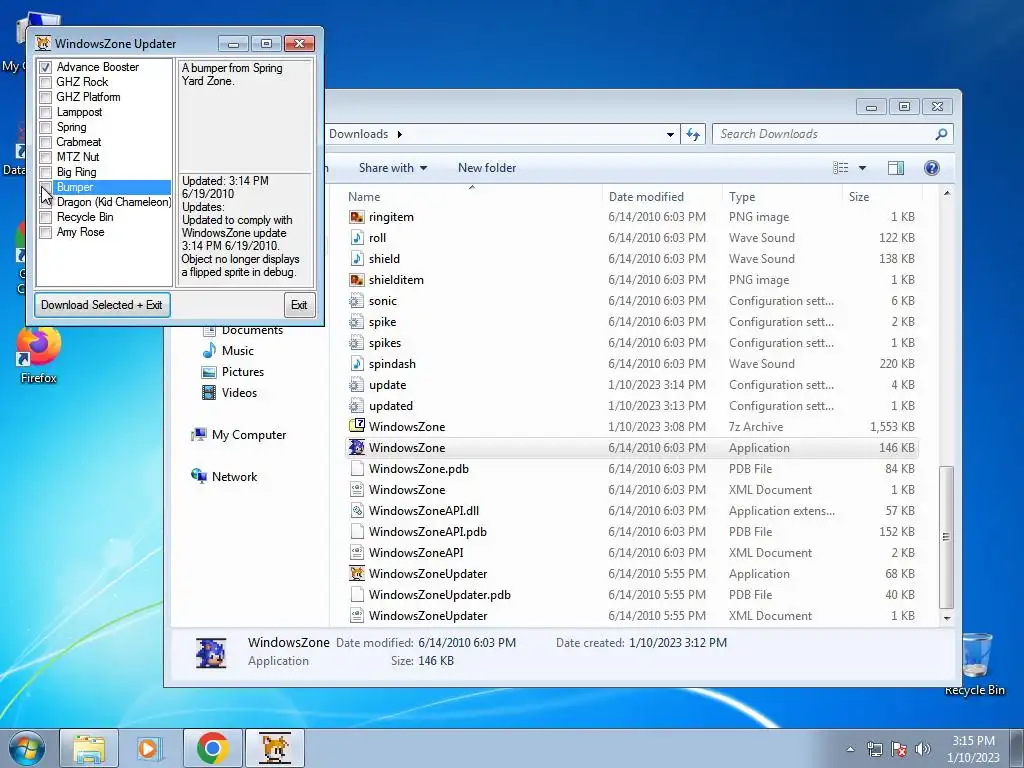Select the sonic configuration file icon
This screenshot has height=768, width=1024.
click(x=357, y=301)
